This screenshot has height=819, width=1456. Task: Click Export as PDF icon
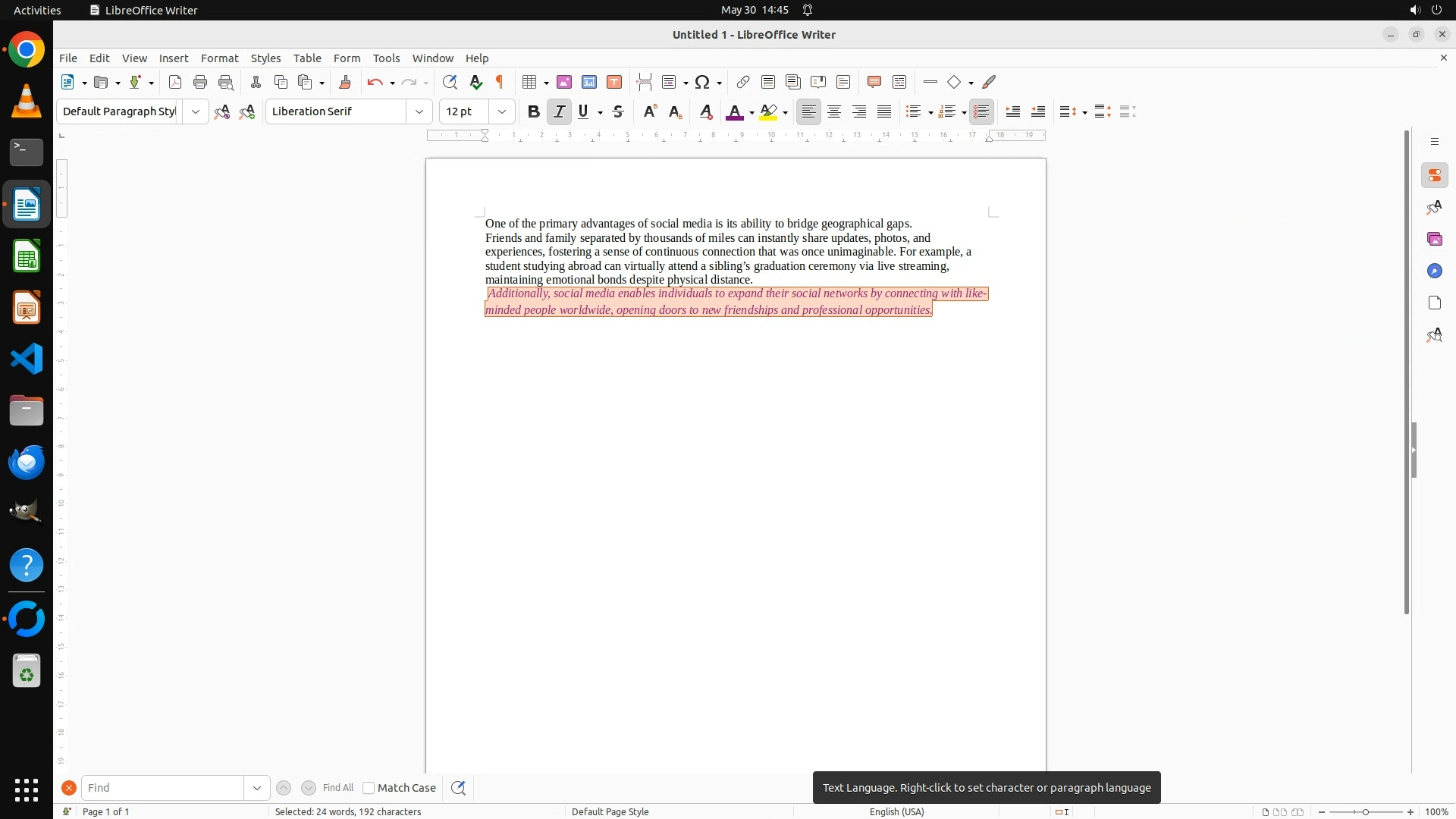click(x=175, y=82)
